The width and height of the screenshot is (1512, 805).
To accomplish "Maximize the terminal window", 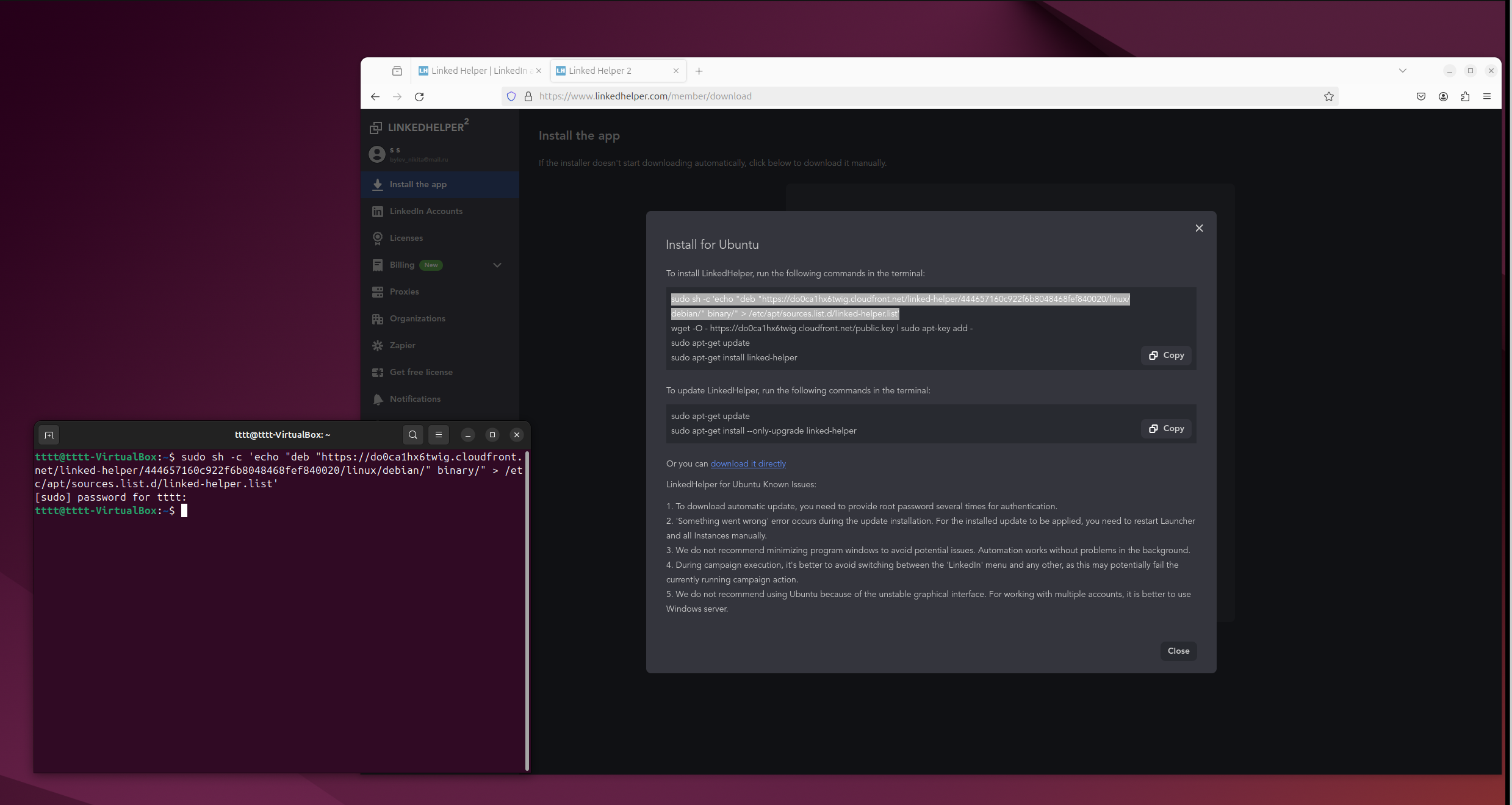I will pos(492,435).
